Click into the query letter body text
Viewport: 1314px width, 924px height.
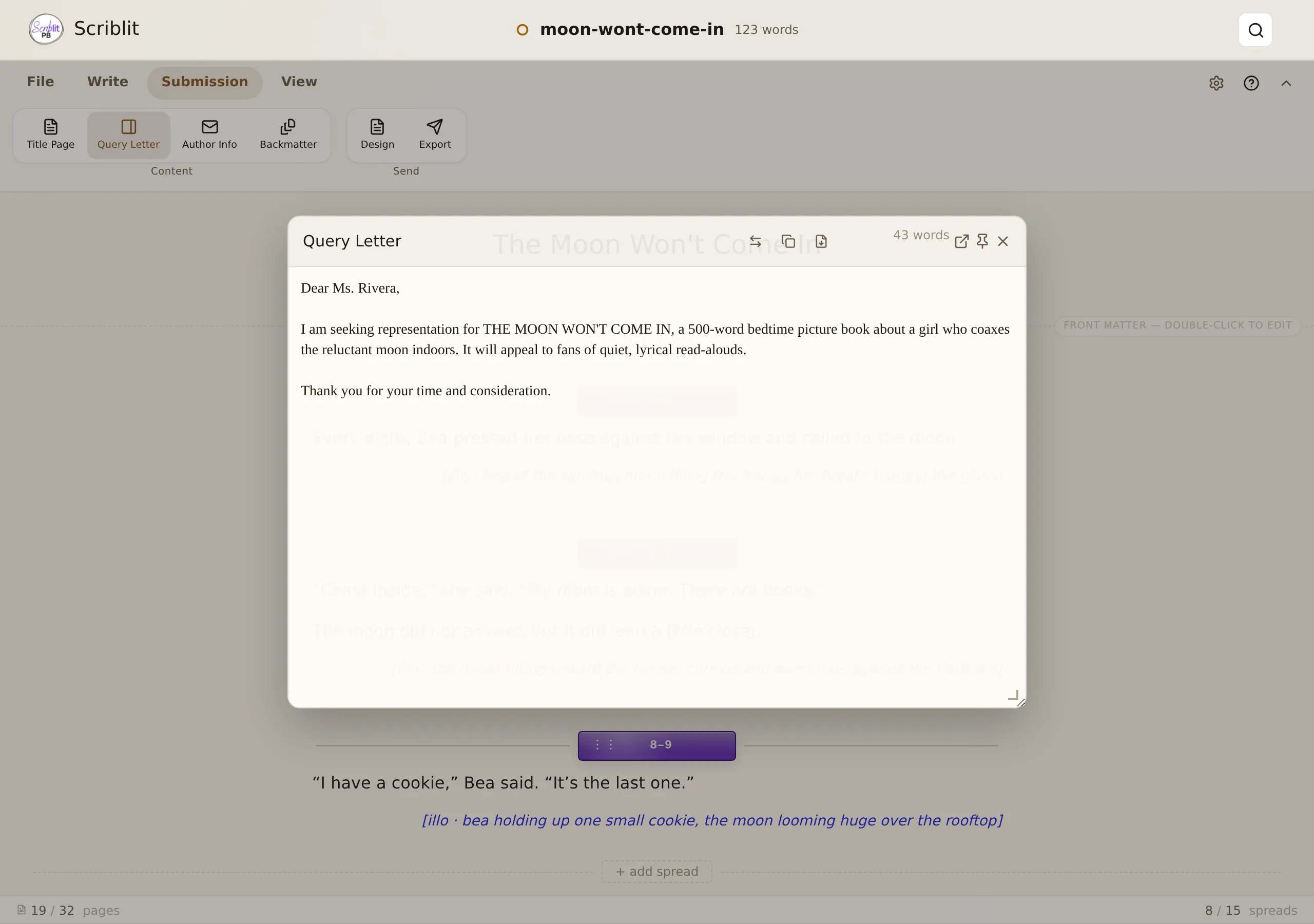click(656, 486)
